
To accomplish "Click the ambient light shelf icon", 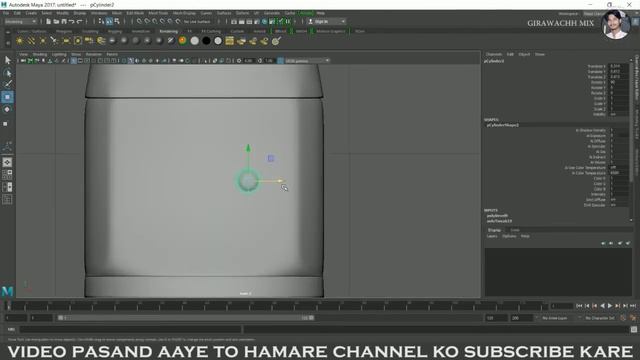I will pos(19,41).
